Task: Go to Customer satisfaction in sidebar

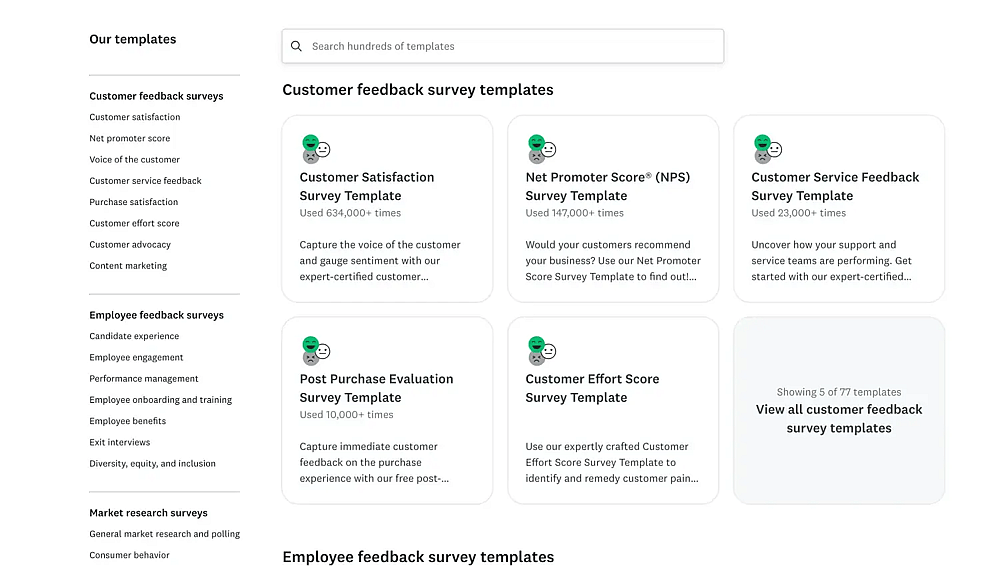Action: [x=135, y=117]
